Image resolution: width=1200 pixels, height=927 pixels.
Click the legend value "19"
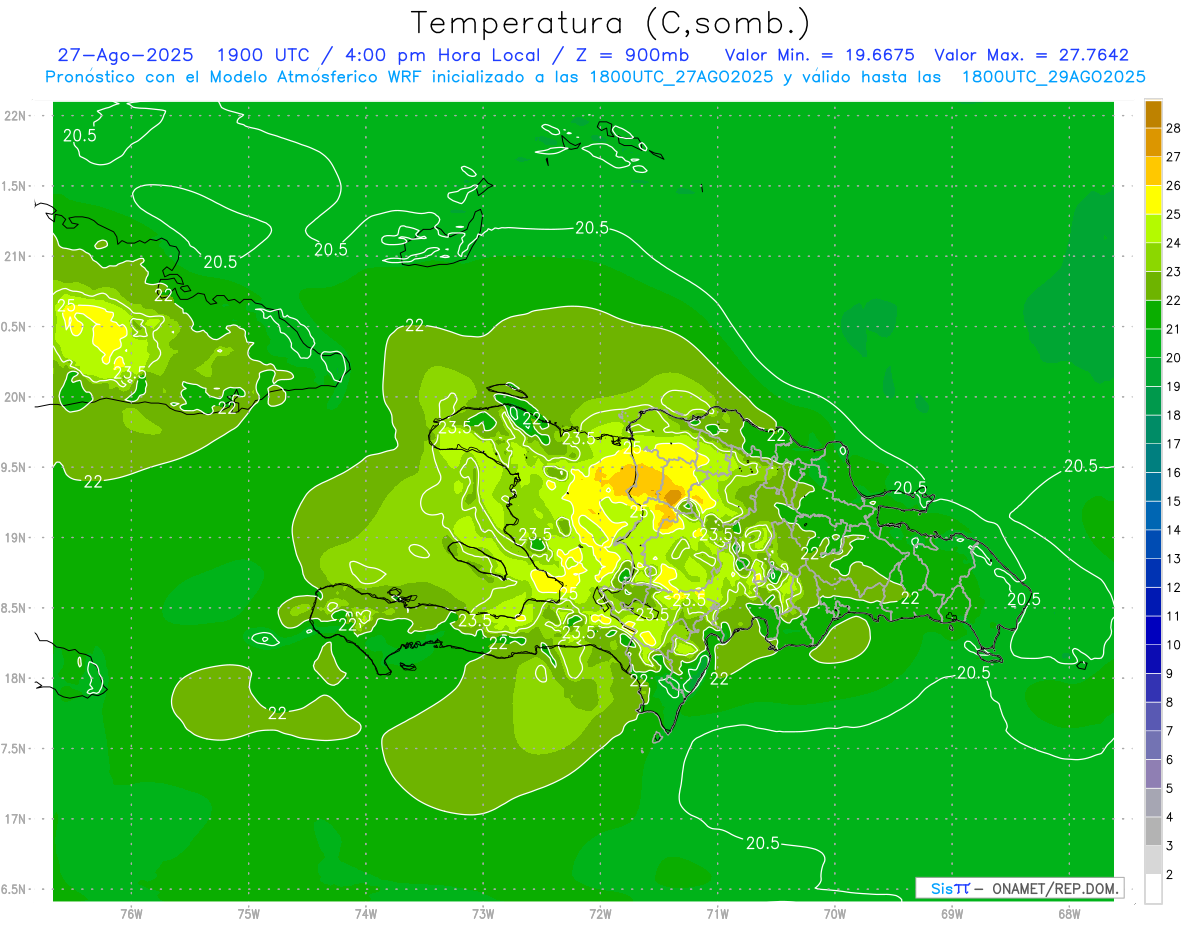click(x=1173, y=386)
